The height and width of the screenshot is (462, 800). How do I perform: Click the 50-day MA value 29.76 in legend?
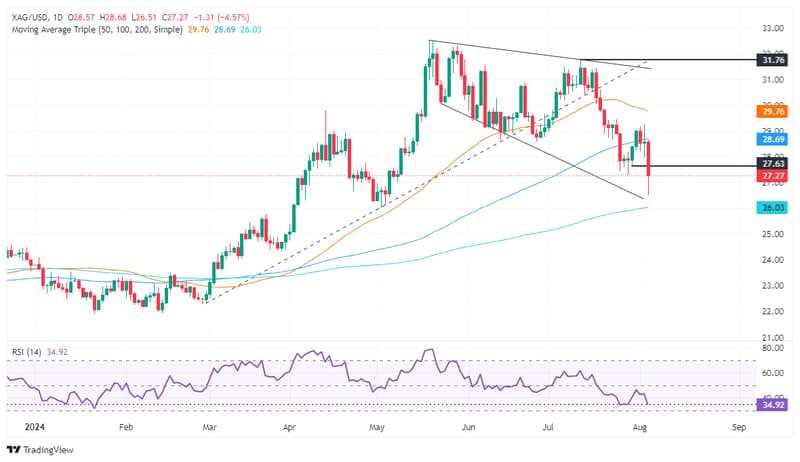click(x=198, y=30)
